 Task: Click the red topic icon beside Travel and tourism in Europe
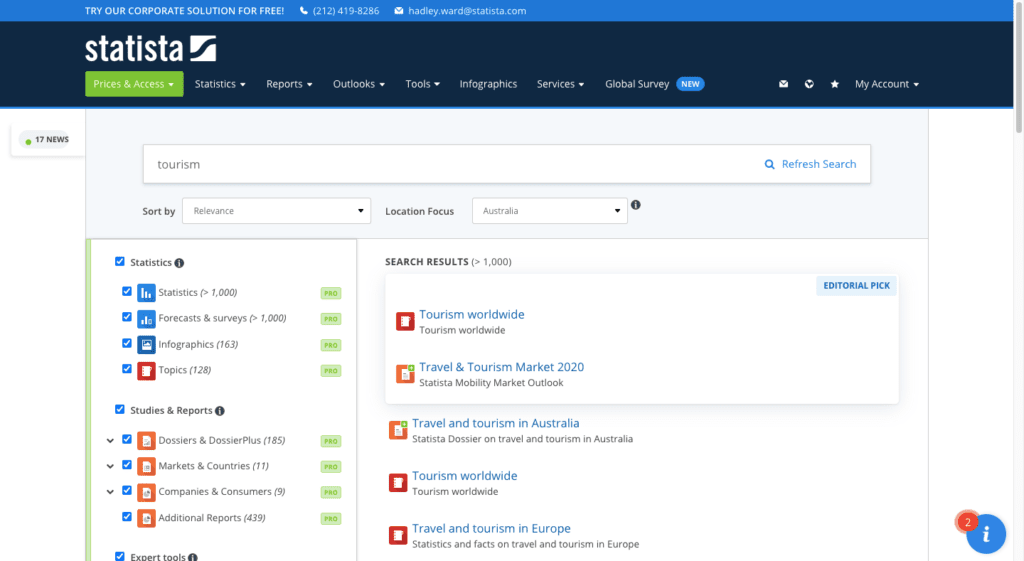pyautogui.click(x=398, y=535)
